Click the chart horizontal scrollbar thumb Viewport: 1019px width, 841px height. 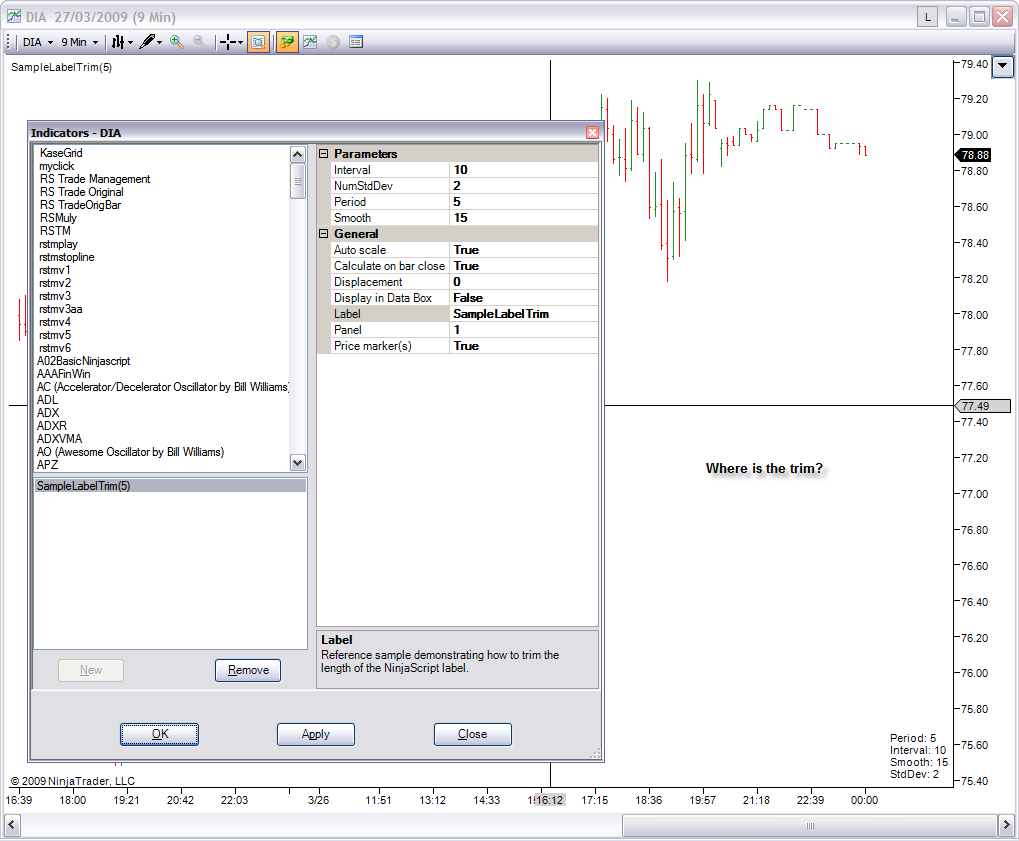(810, 826)
